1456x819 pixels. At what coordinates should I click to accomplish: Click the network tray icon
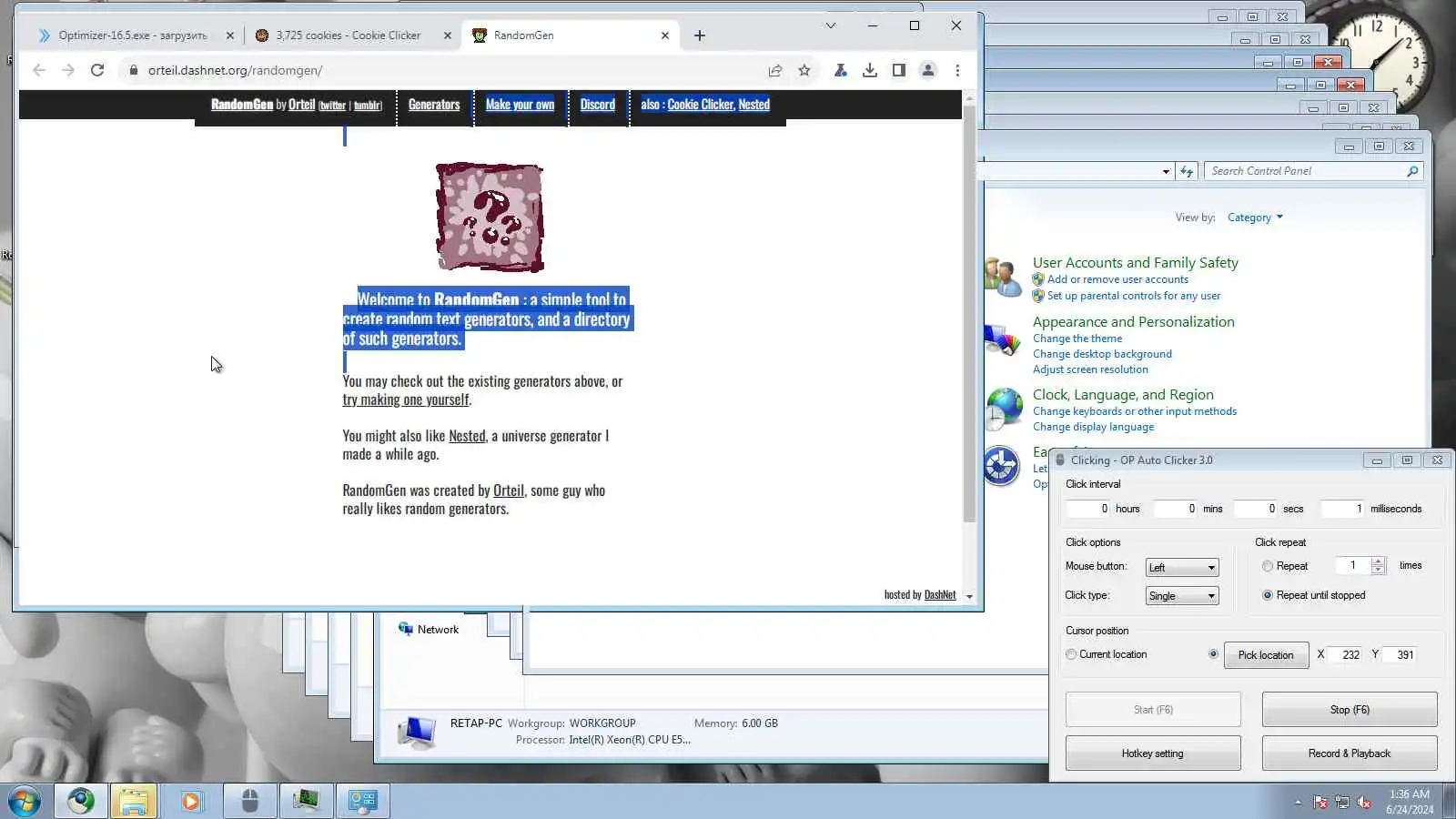pos(1342,802)
